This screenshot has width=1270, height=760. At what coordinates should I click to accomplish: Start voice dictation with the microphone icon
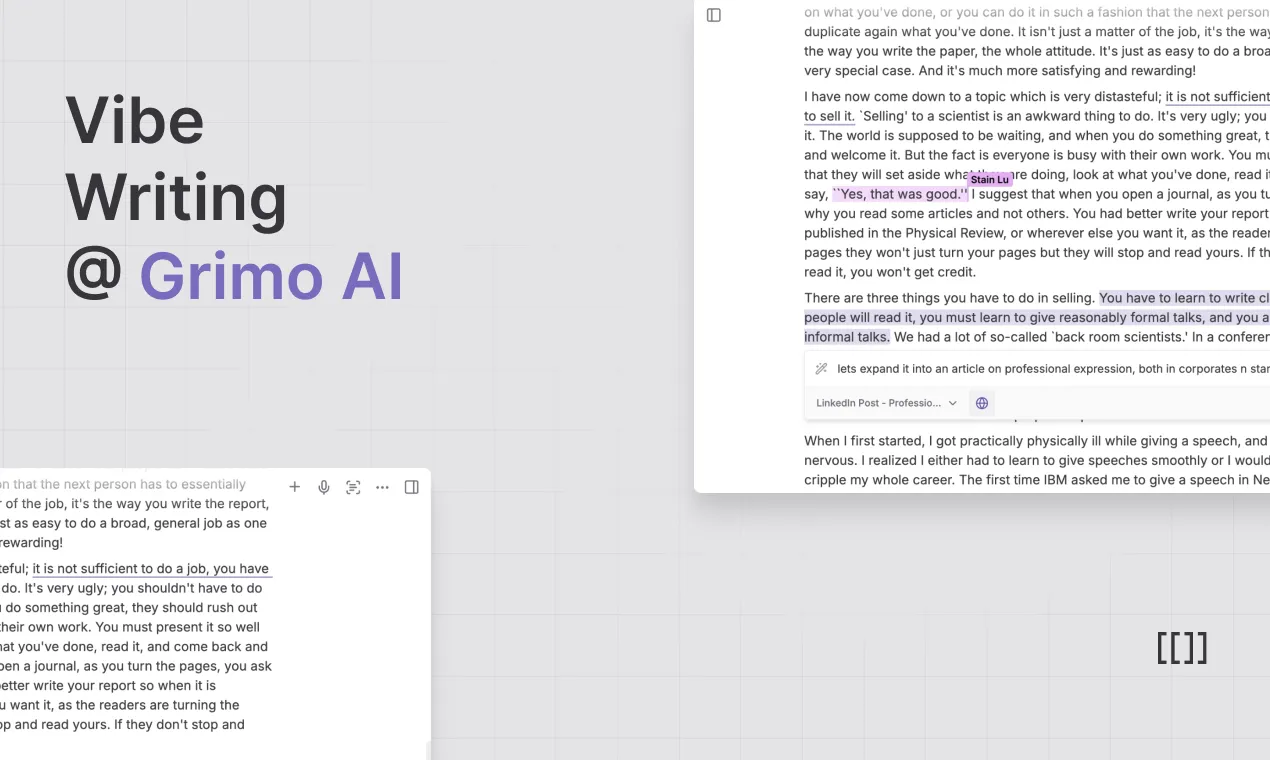[x=323, y=486]
